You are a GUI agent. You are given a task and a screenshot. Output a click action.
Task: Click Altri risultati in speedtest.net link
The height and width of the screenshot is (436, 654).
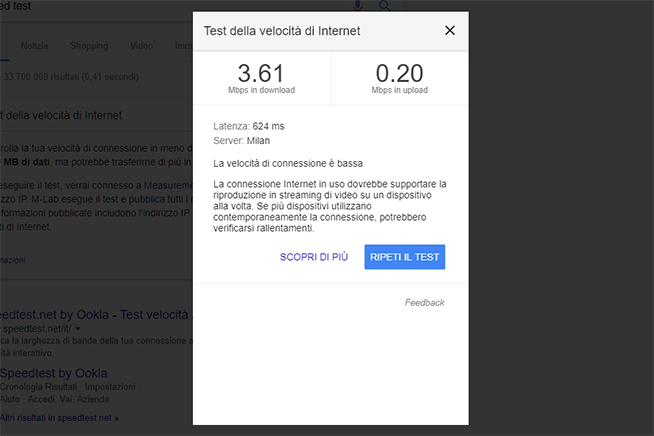59,418
